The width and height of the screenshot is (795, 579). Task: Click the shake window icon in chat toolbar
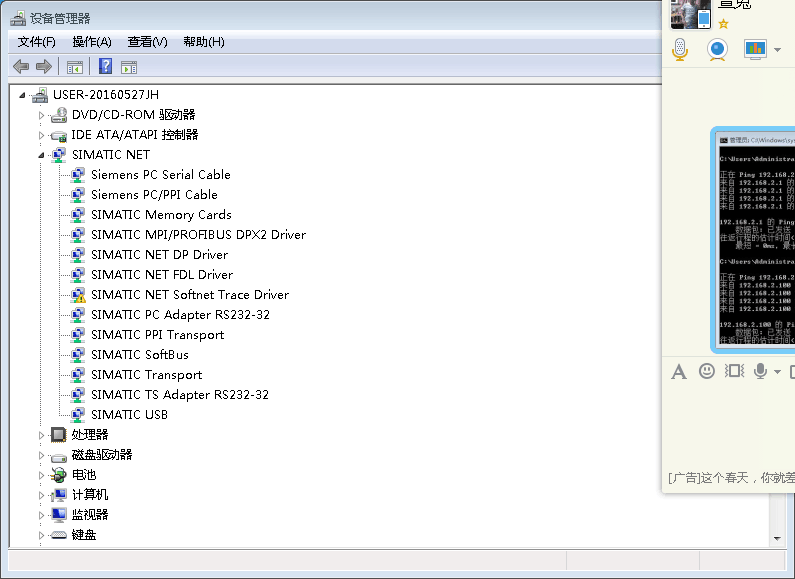734,371
